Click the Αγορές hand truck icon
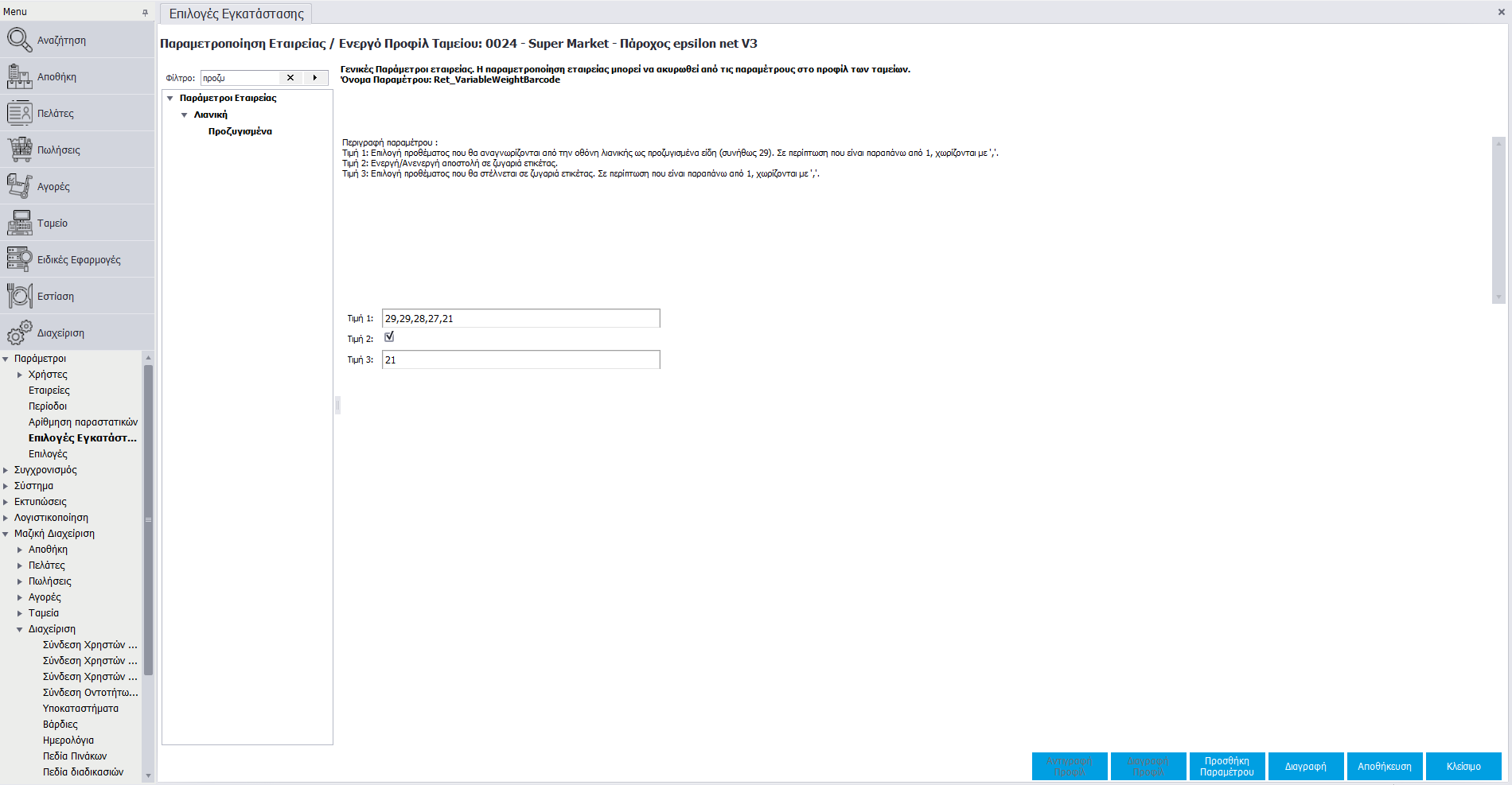 [x=19, y=186]
